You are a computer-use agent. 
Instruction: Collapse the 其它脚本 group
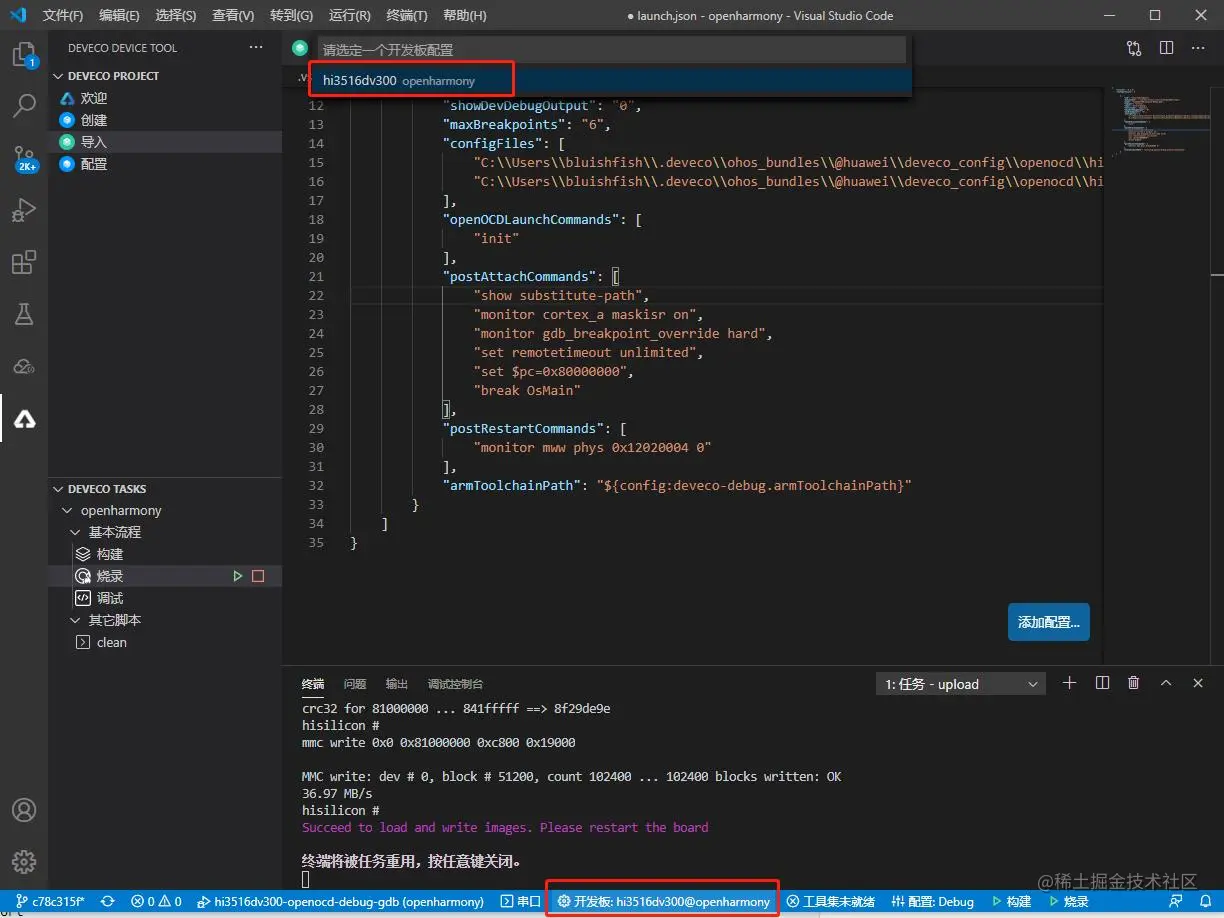115,620
